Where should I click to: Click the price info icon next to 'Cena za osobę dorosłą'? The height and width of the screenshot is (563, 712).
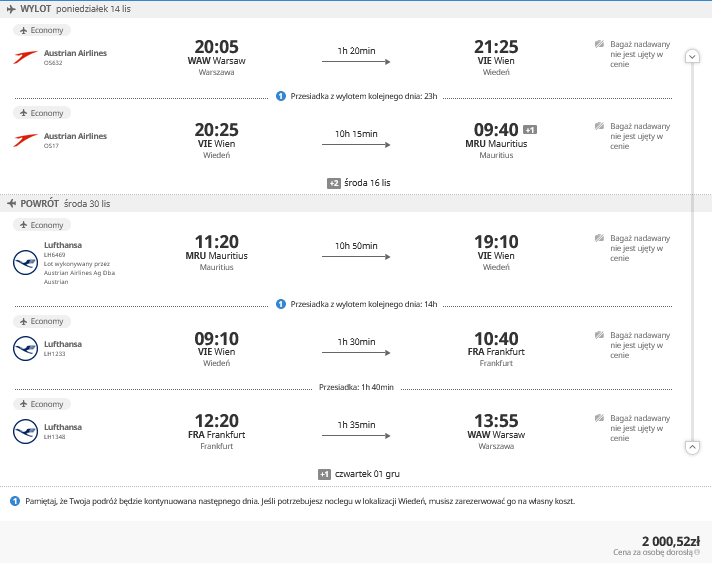coord(697,552)
